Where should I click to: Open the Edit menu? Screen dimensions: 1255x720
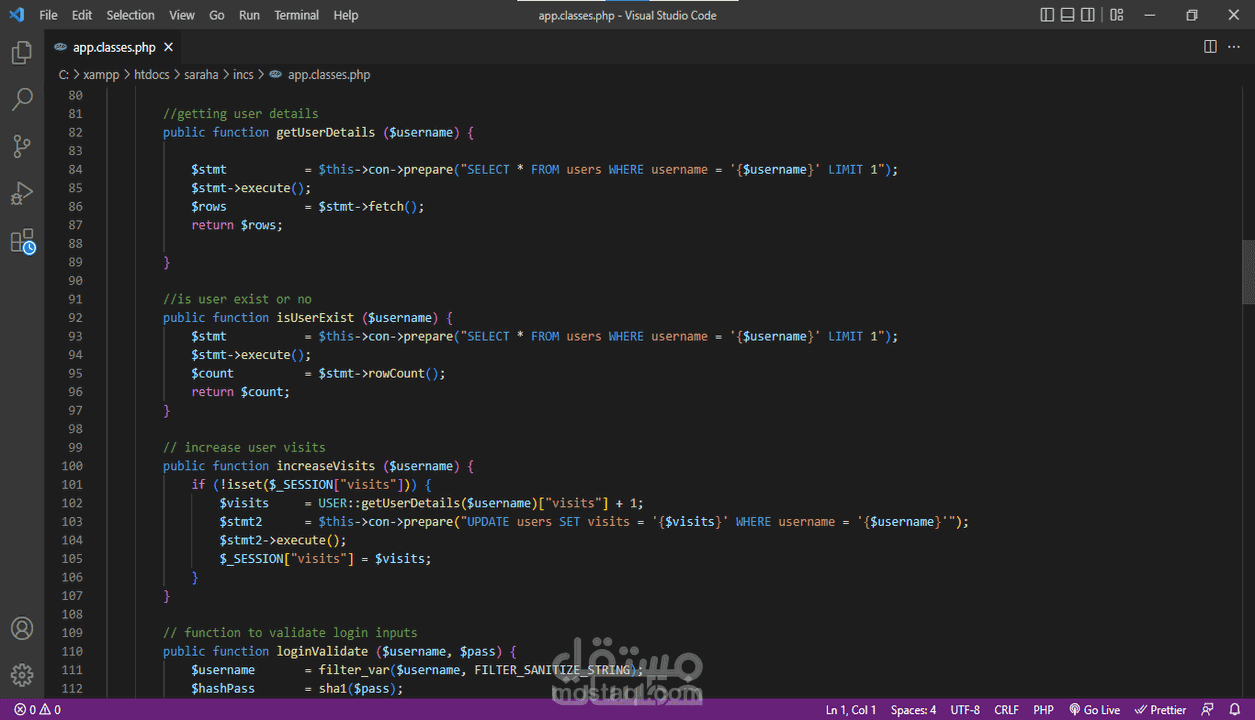(x=82, y=15)
